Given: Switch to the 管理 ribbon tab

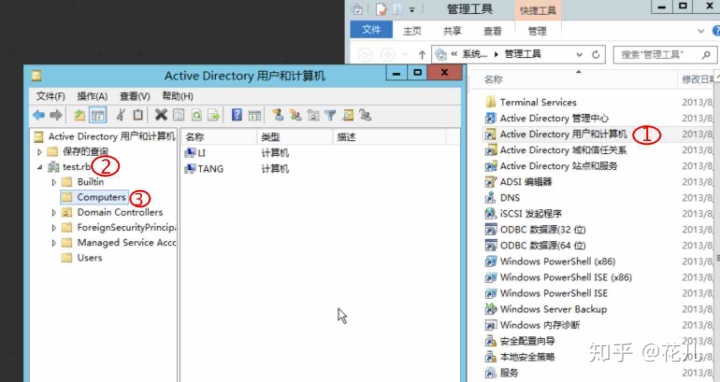Looking at the screenshot, I should 537,31.
